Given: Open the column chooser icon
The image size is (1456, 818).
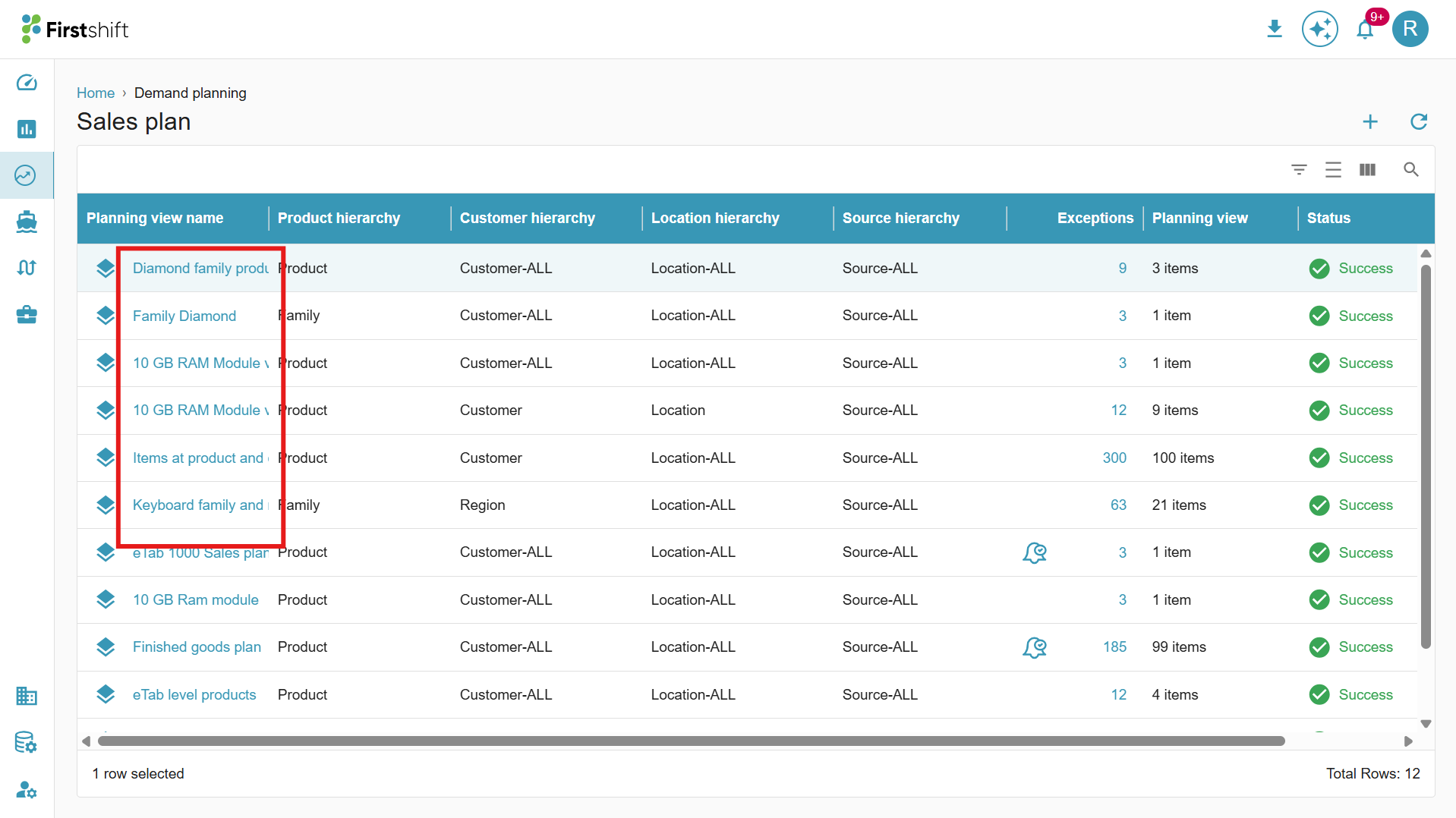Looking at the screenshot, I should coord(1367,169).
